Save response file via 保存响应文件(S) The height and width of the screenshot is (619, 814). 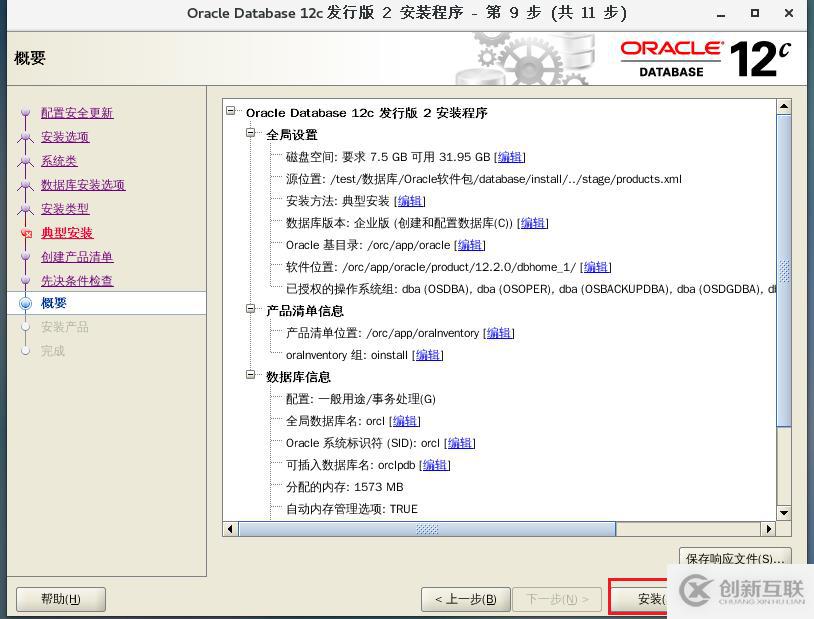click(735, 558)
